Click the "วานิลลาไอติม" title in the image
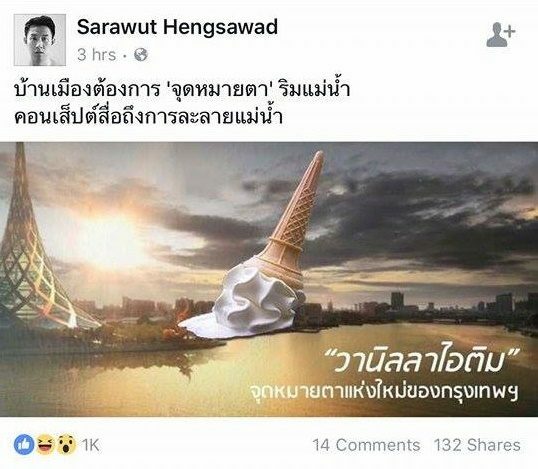 click(x=422, y=361)
